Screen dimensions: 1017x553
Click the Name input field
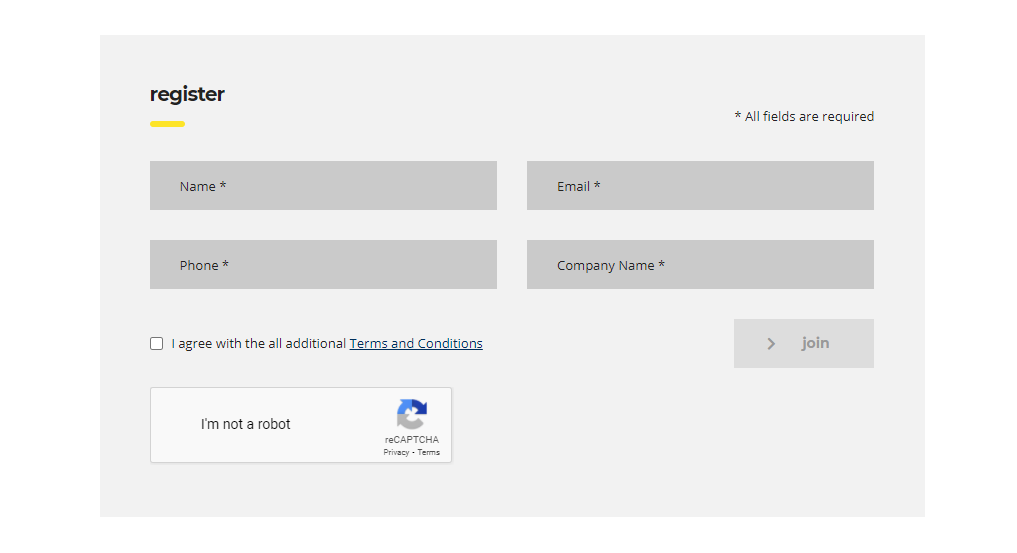pos(323,186)
